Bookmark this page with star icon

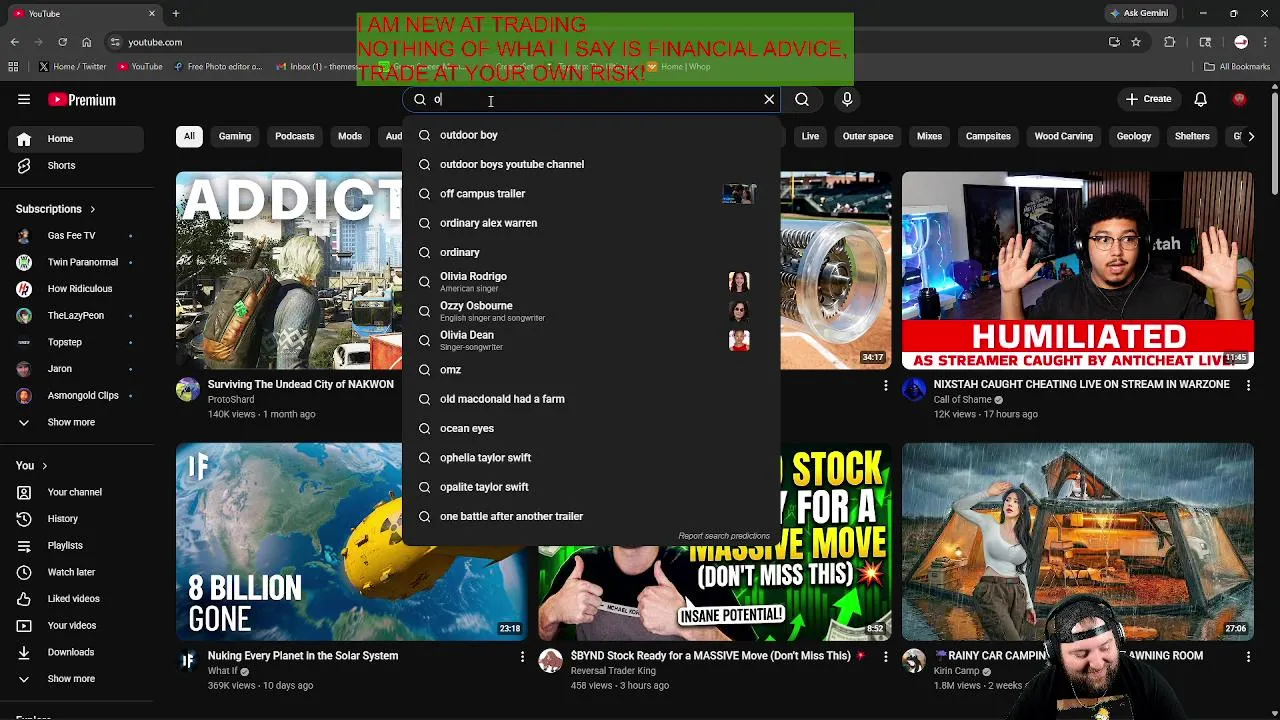click(1136, 42)
